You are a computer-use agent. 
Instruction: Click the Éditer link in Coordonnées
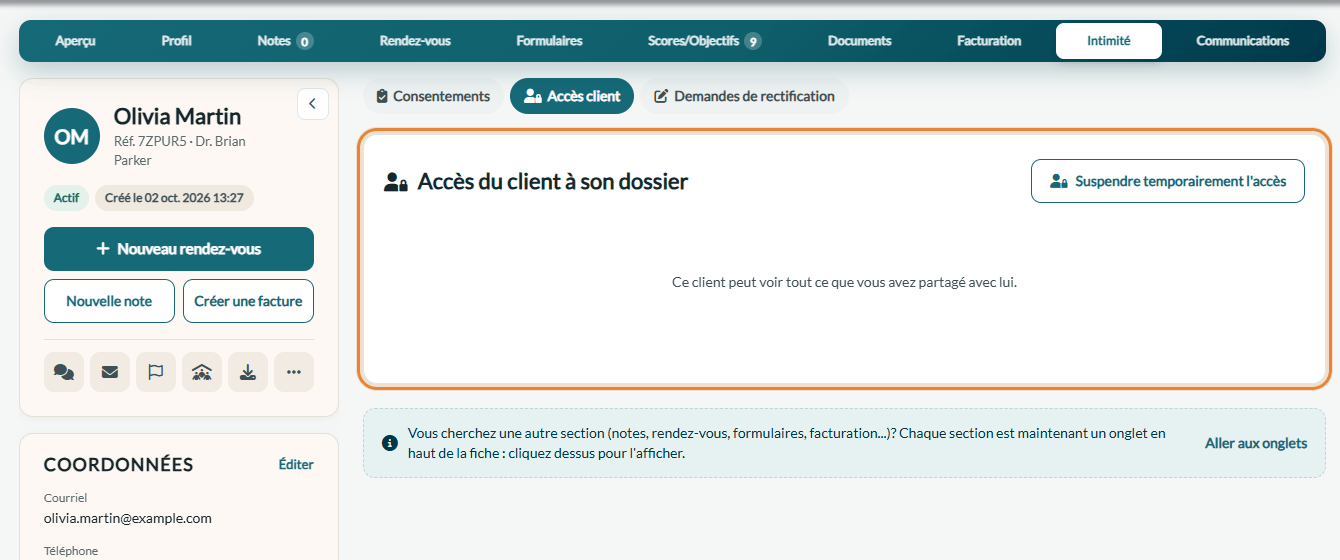coord(296,464)
